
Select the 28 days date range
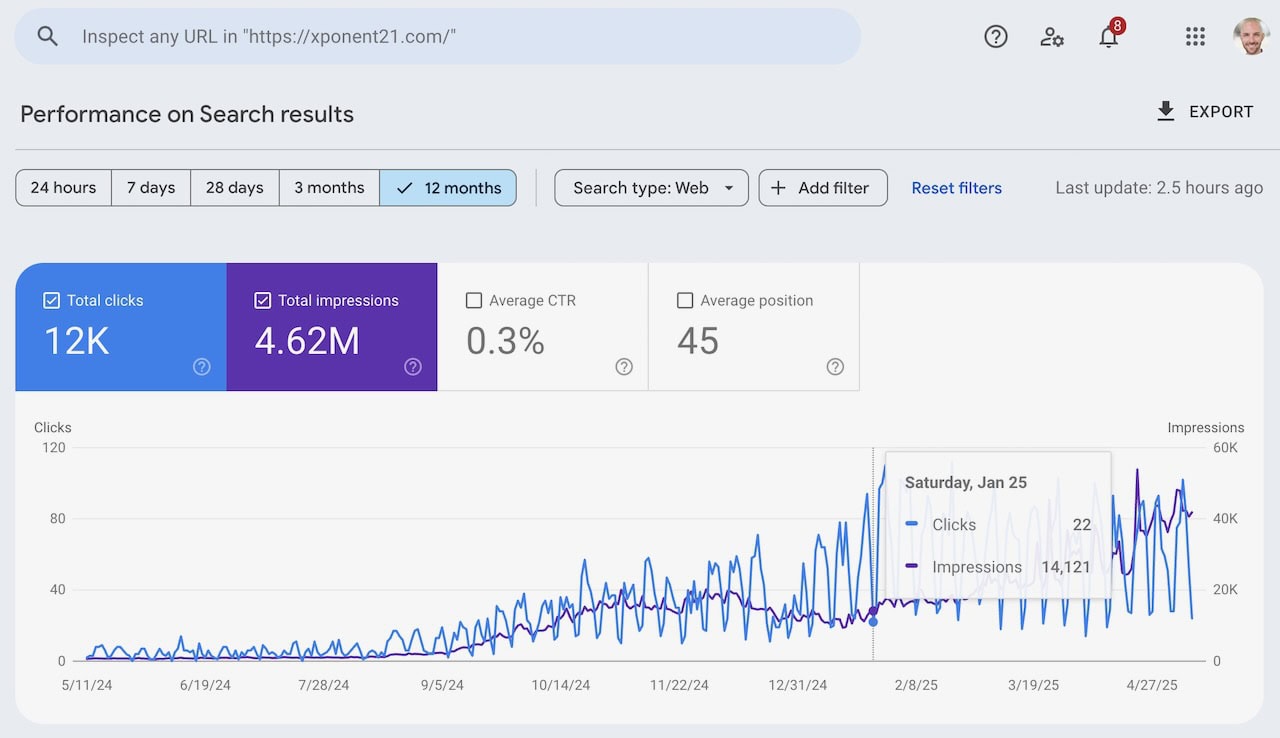pyautogui.click(x=235, y=188)
